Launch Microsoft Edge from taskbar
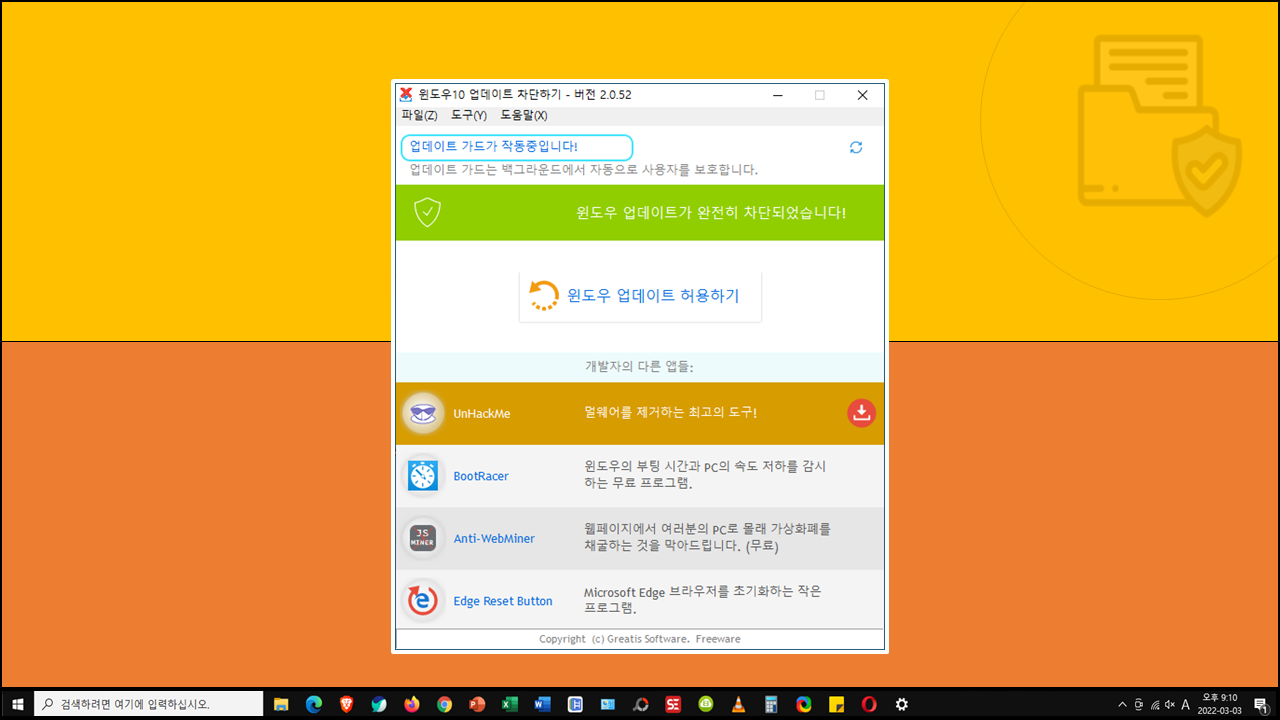 (x=314, y=704)
